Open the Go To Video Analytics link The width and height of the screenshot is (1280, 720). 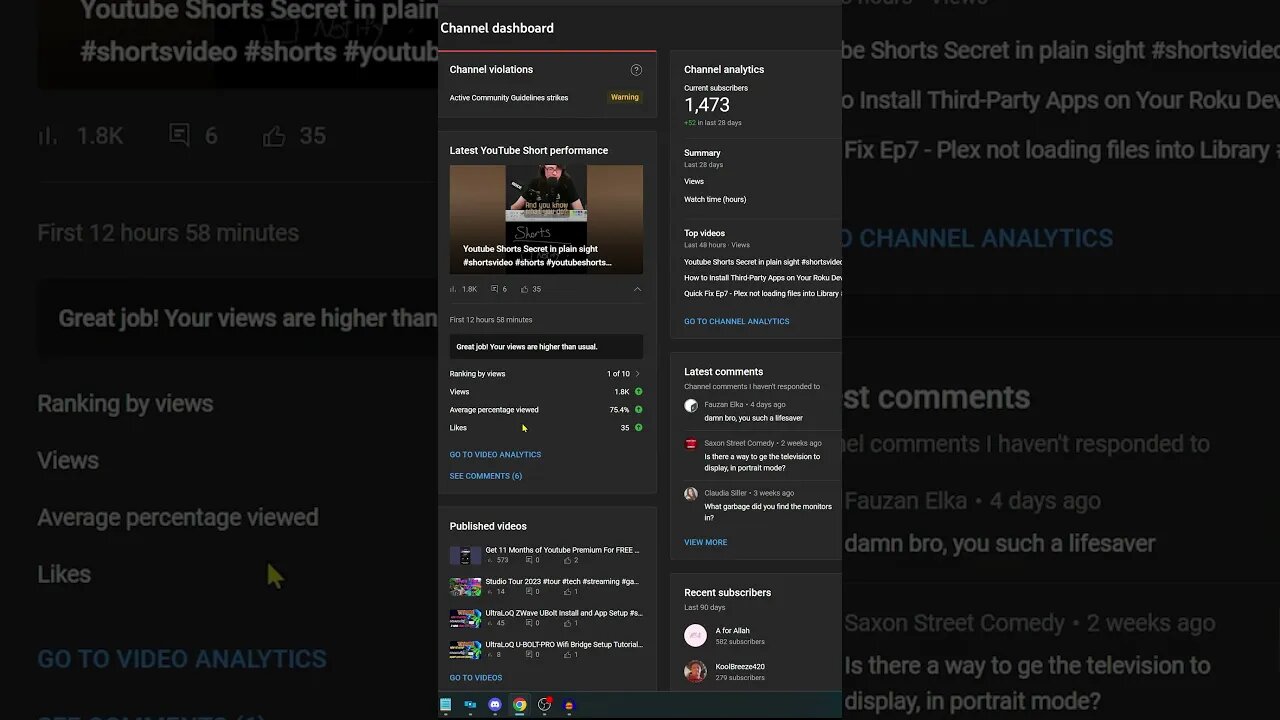495,455
